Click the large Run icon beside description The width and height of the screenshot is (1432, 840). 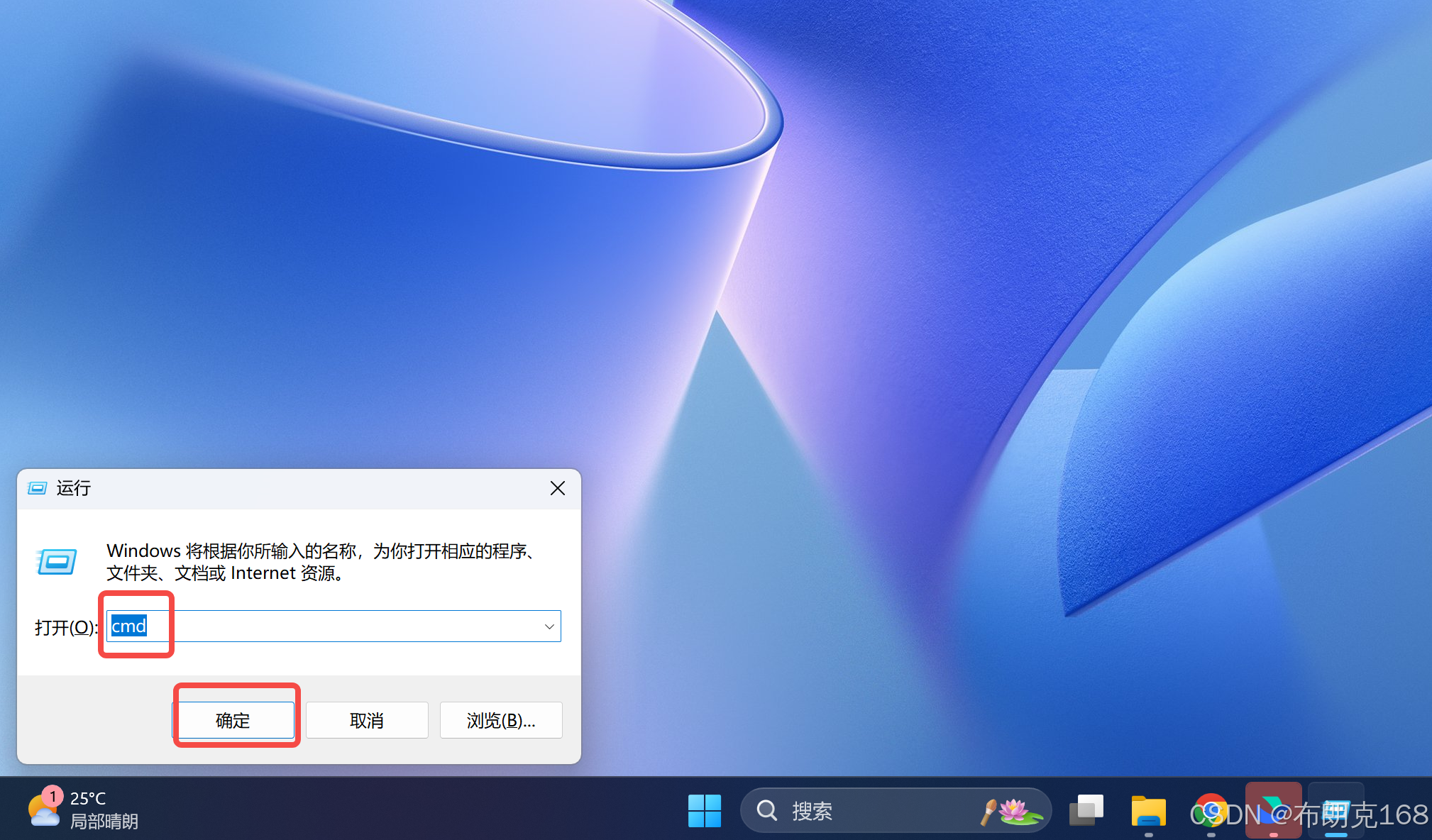click(57, 562)
